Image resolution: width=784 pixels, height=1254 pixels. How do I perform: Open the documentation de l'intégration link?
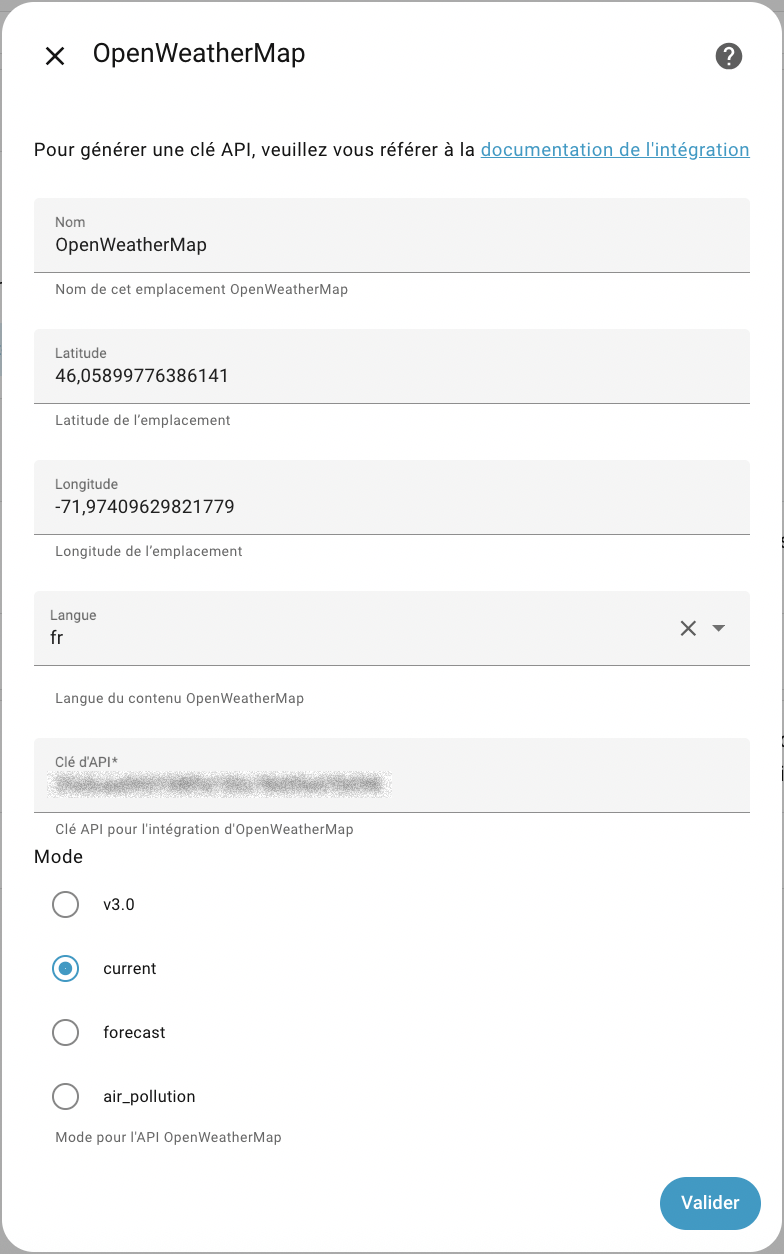[615, 150]
